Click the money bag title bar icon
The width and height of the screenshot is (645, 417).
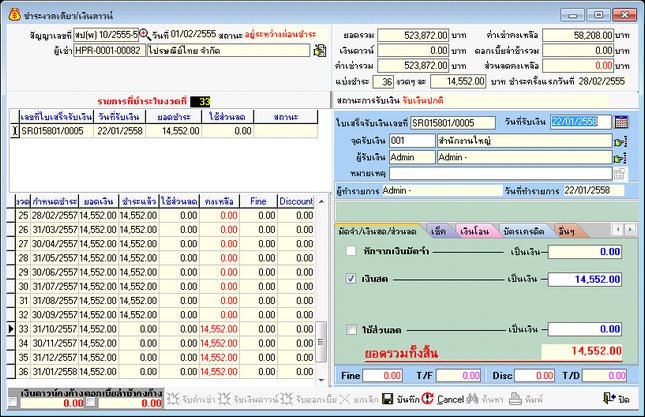[15, 15]
